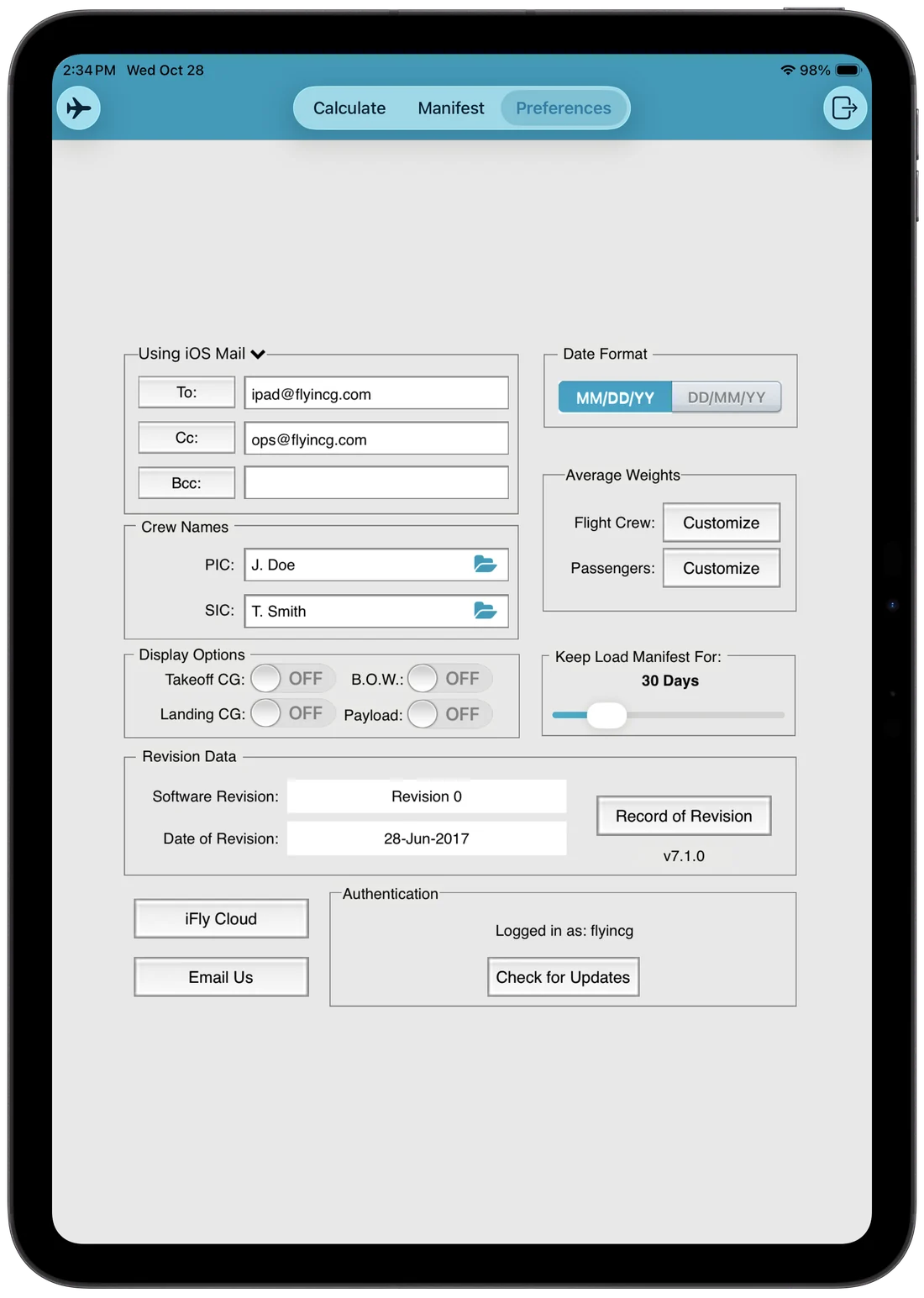The height and width of the screenshot is (1298, 924).
Task: Click the Keep Load Manifest slider thumb
Action: [606, 715]
